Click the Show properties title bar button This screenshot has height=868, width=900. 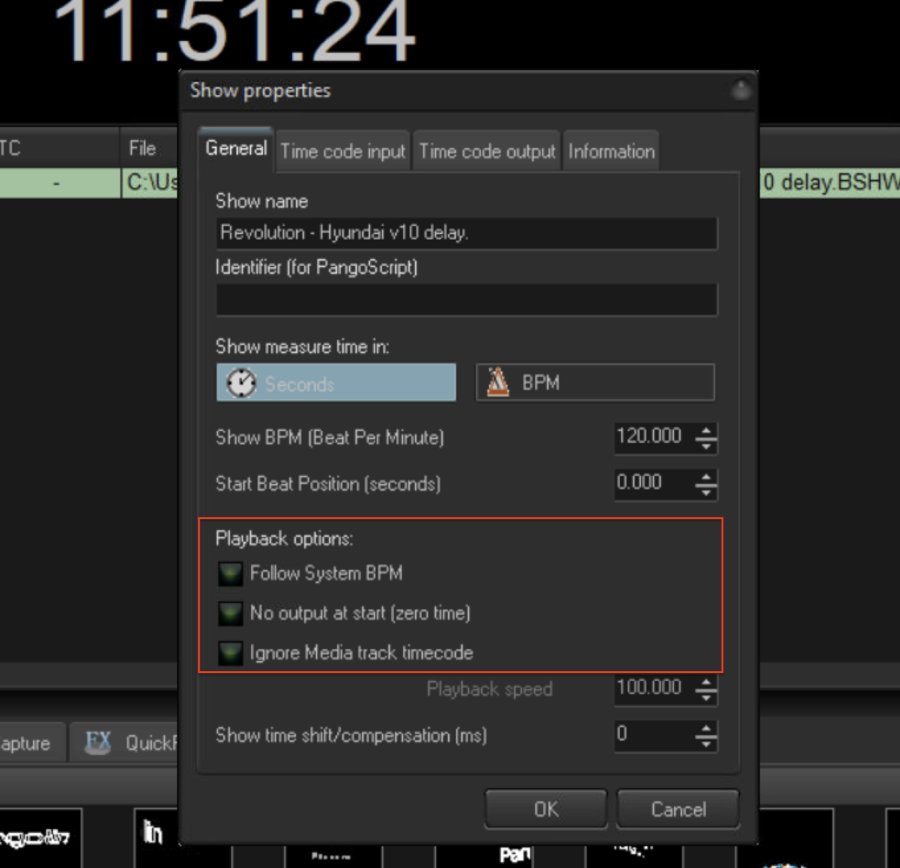[x=740, y=91]
